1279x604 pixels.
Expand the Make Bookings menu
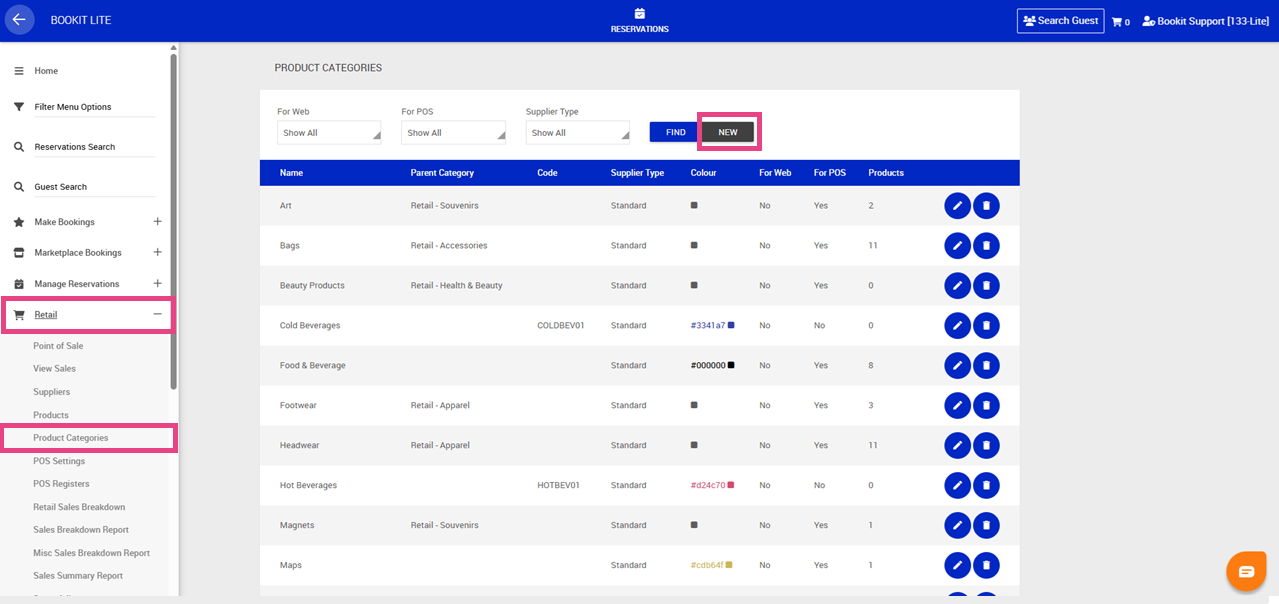click(x=157, y=222)
